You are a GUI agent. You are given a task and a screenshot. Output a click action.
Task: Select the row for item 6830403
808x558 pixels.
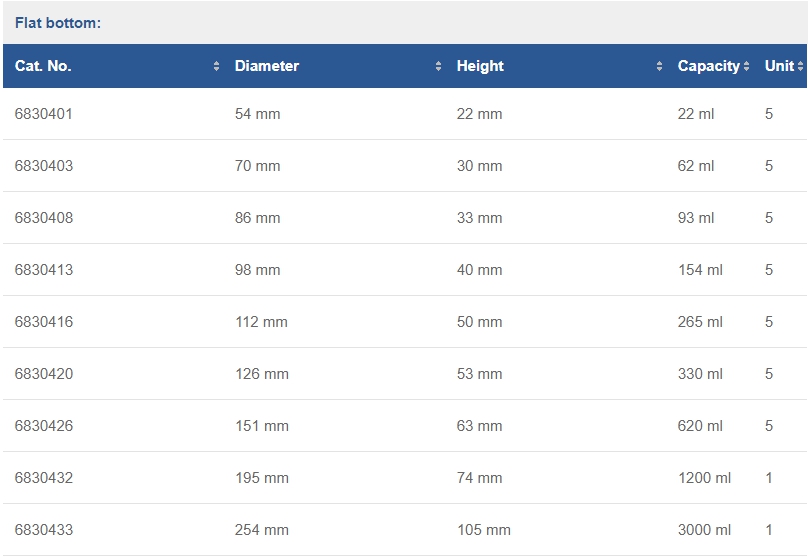click(405, 166)
